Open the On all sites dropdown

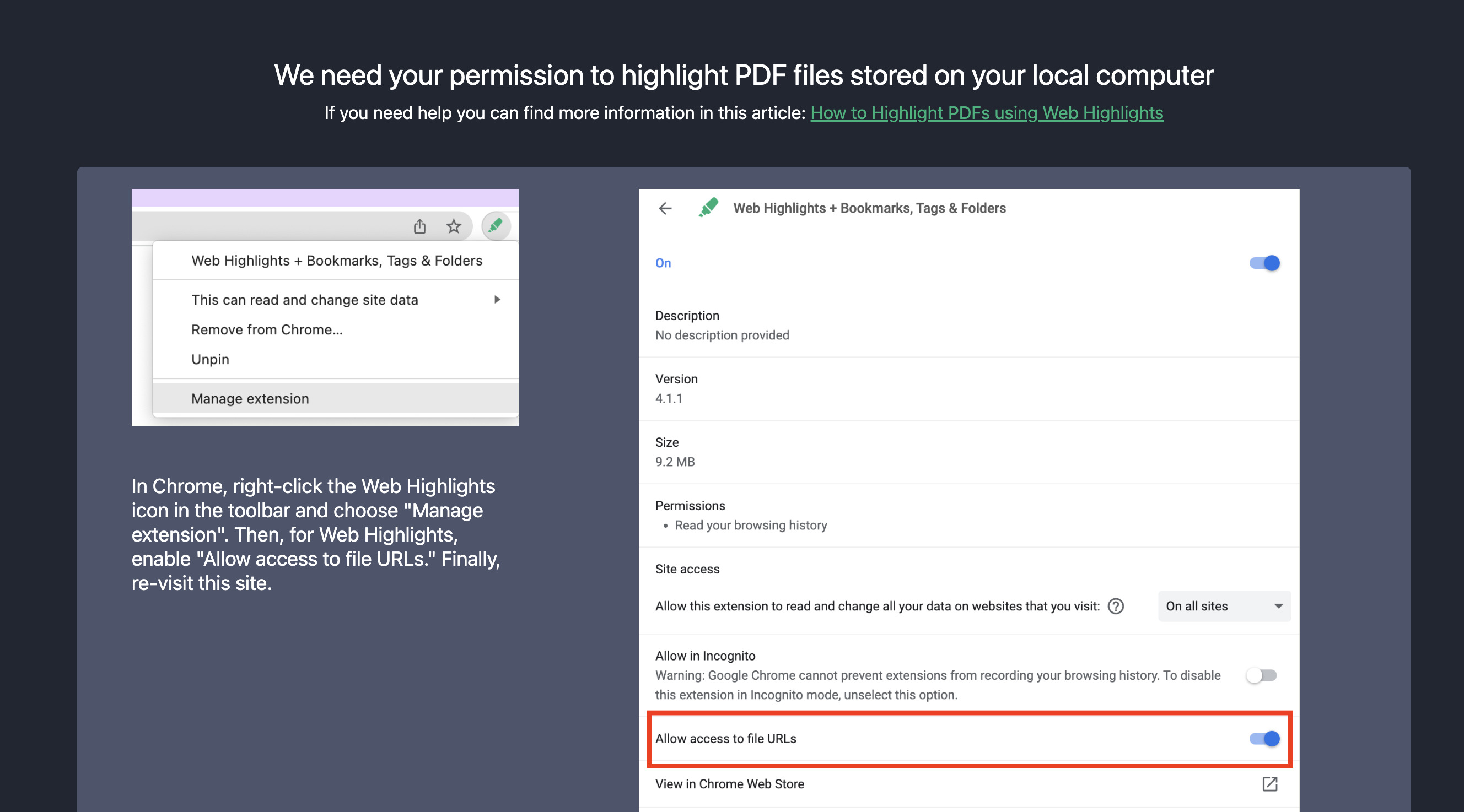(1224, 606)
